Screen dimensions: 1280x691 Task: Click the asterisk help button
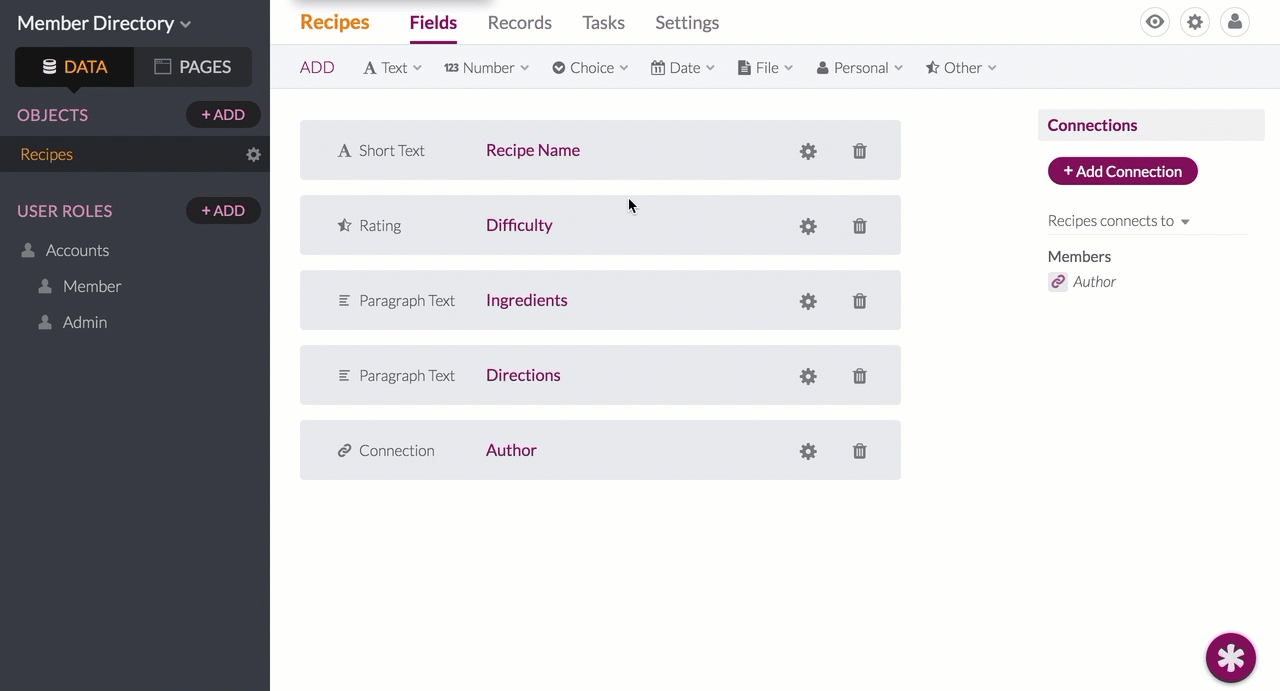tap(1230, 657)
